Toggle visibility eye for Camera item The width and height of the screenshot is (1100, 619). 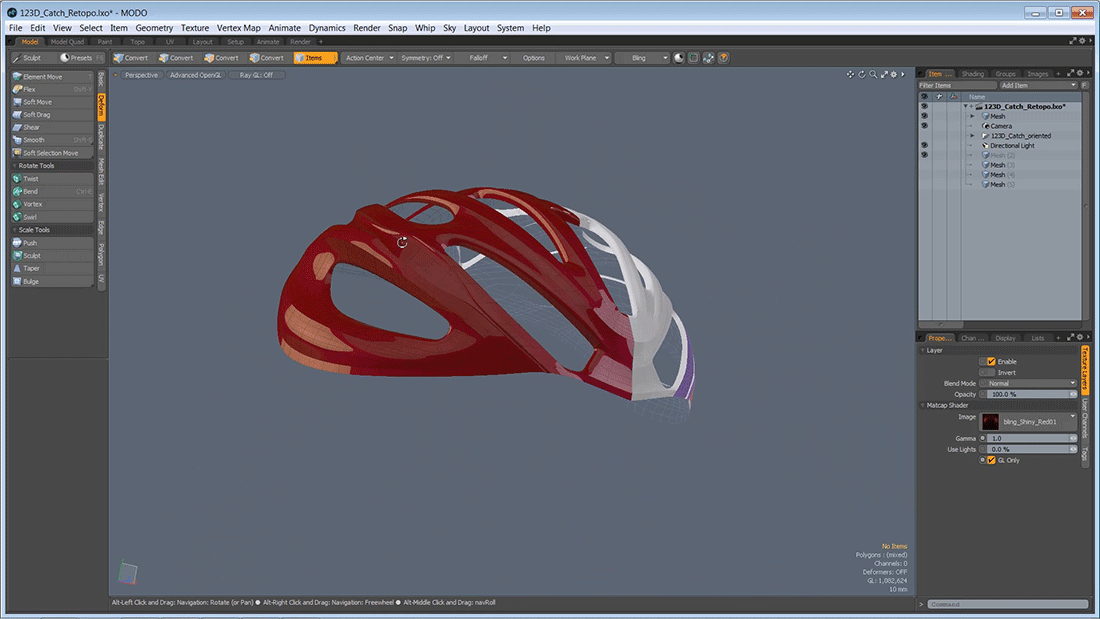pos(924,126)
